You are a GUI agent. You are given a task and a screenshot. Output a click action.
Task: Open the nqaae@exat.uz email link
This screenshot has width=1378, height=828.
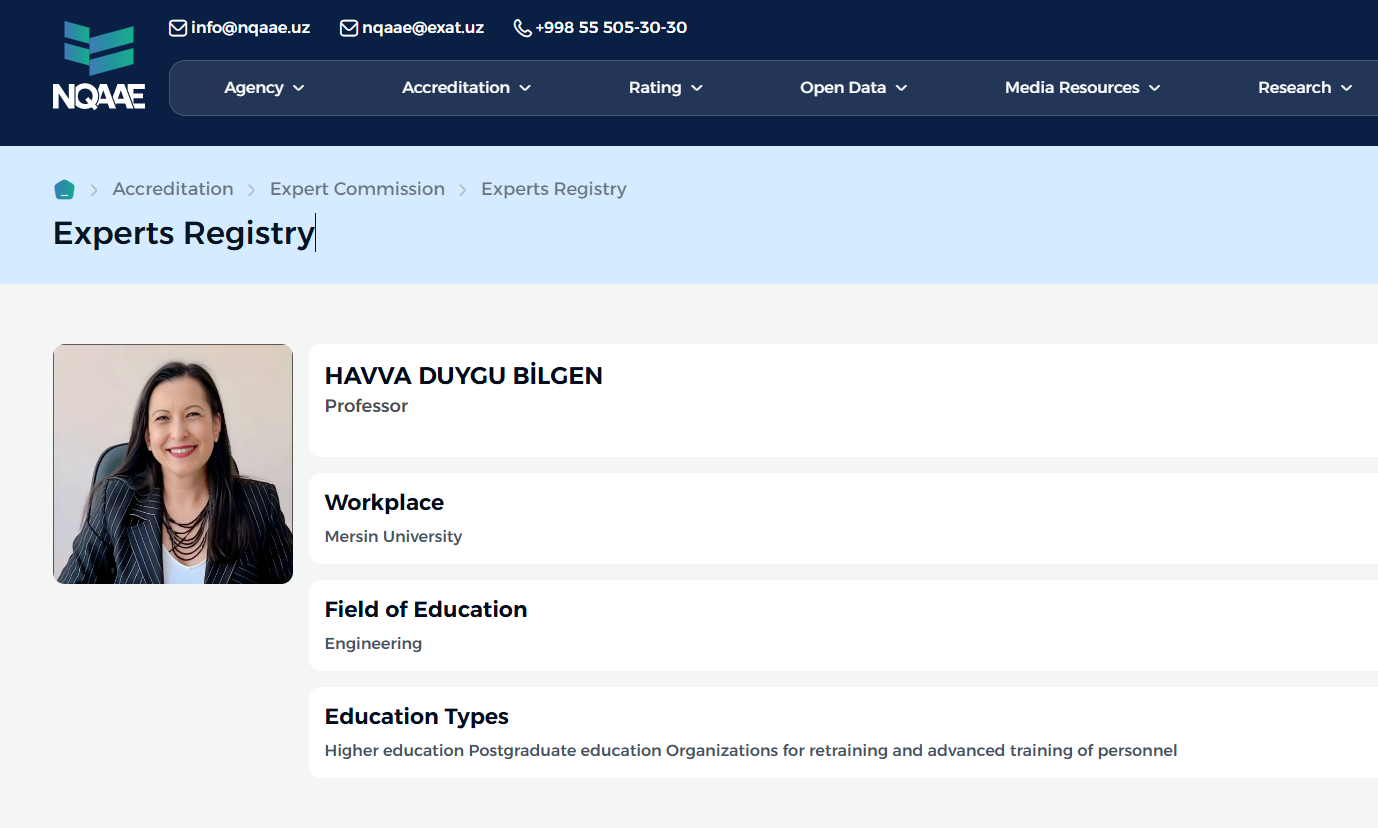click(x=423, y=28)
